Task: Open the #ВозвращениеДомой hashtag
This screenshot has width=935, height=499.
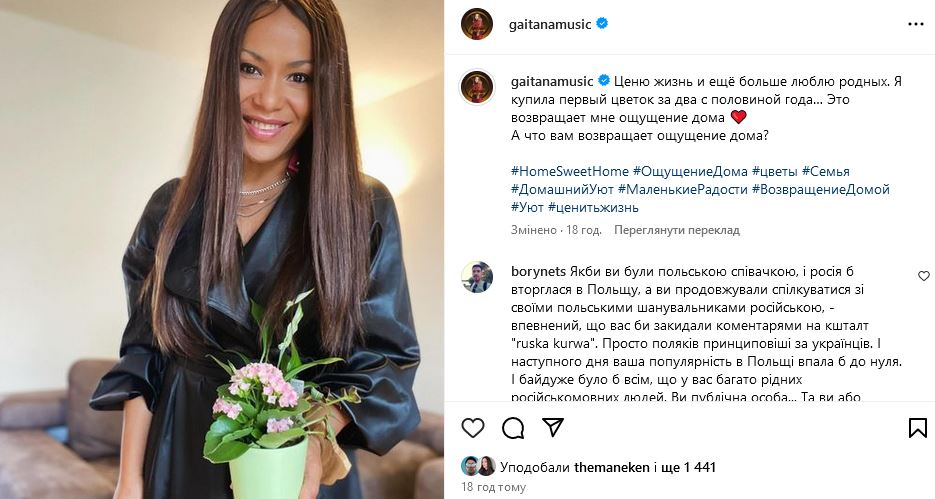Action: (x=821, y=189)
